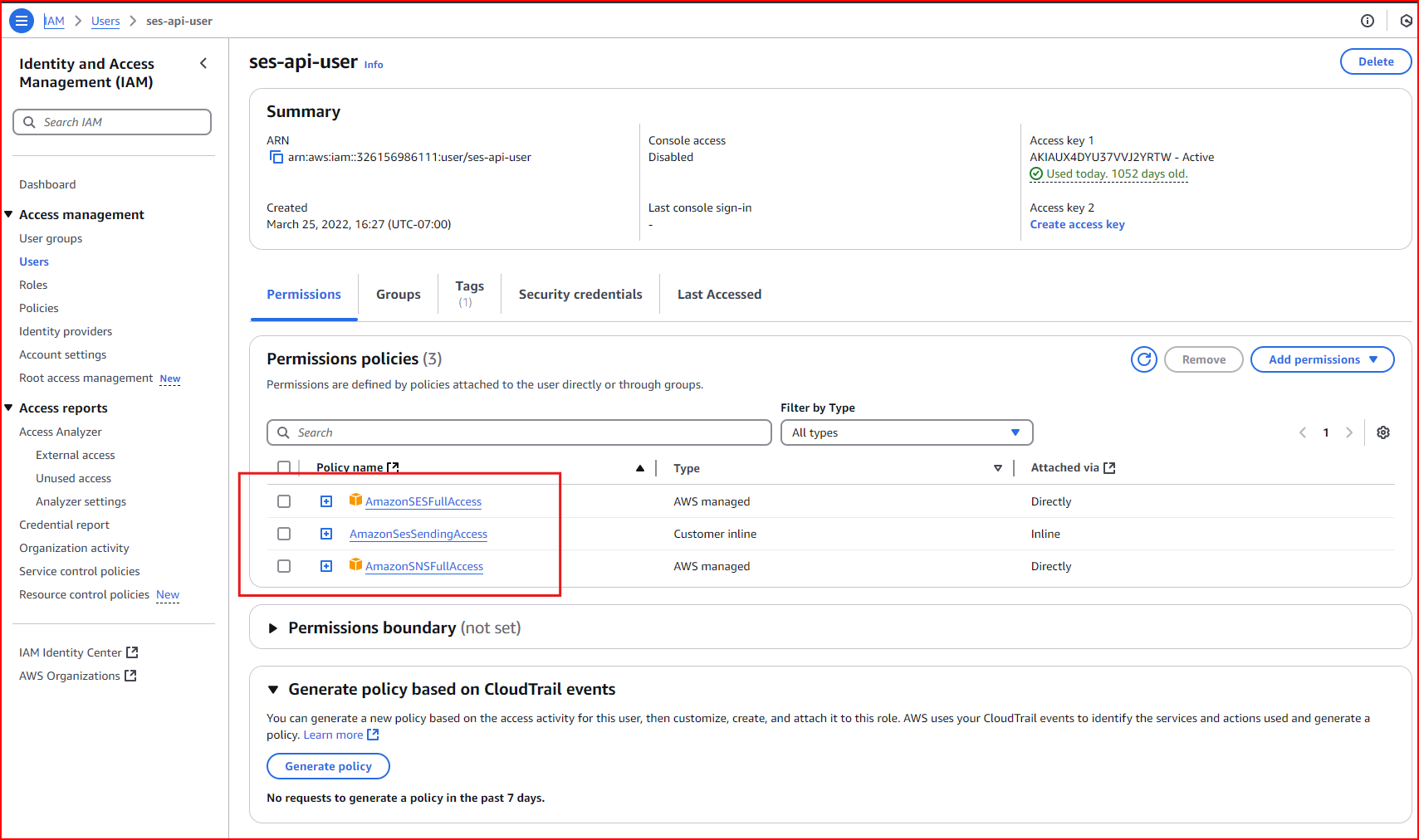
Task: Open the hamburger navigation menu
Action: tap(22, 21)
